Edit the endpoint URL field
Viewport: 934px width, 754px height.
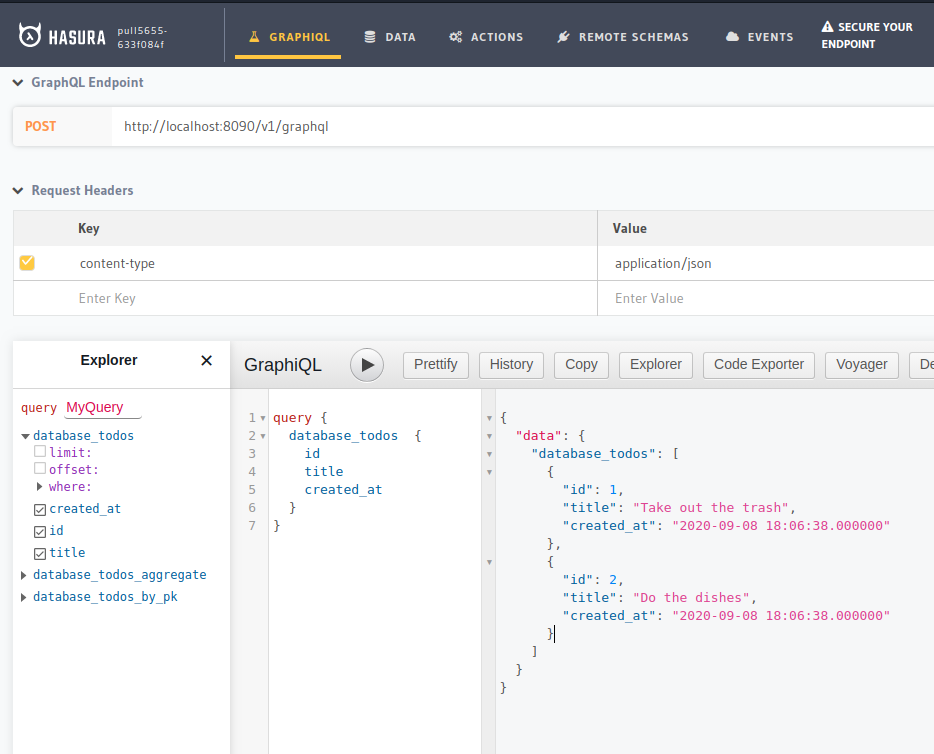(523, 126)
